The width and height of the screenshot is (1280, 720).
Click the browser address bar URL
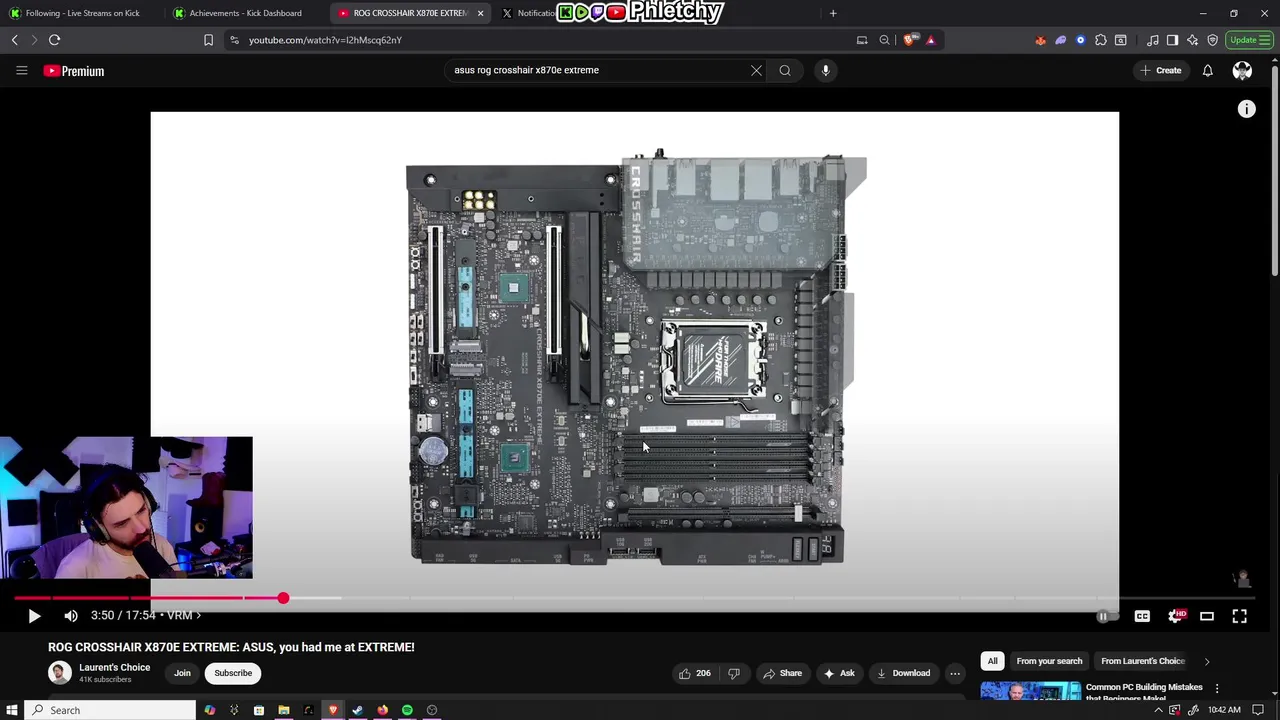[325, 40]
